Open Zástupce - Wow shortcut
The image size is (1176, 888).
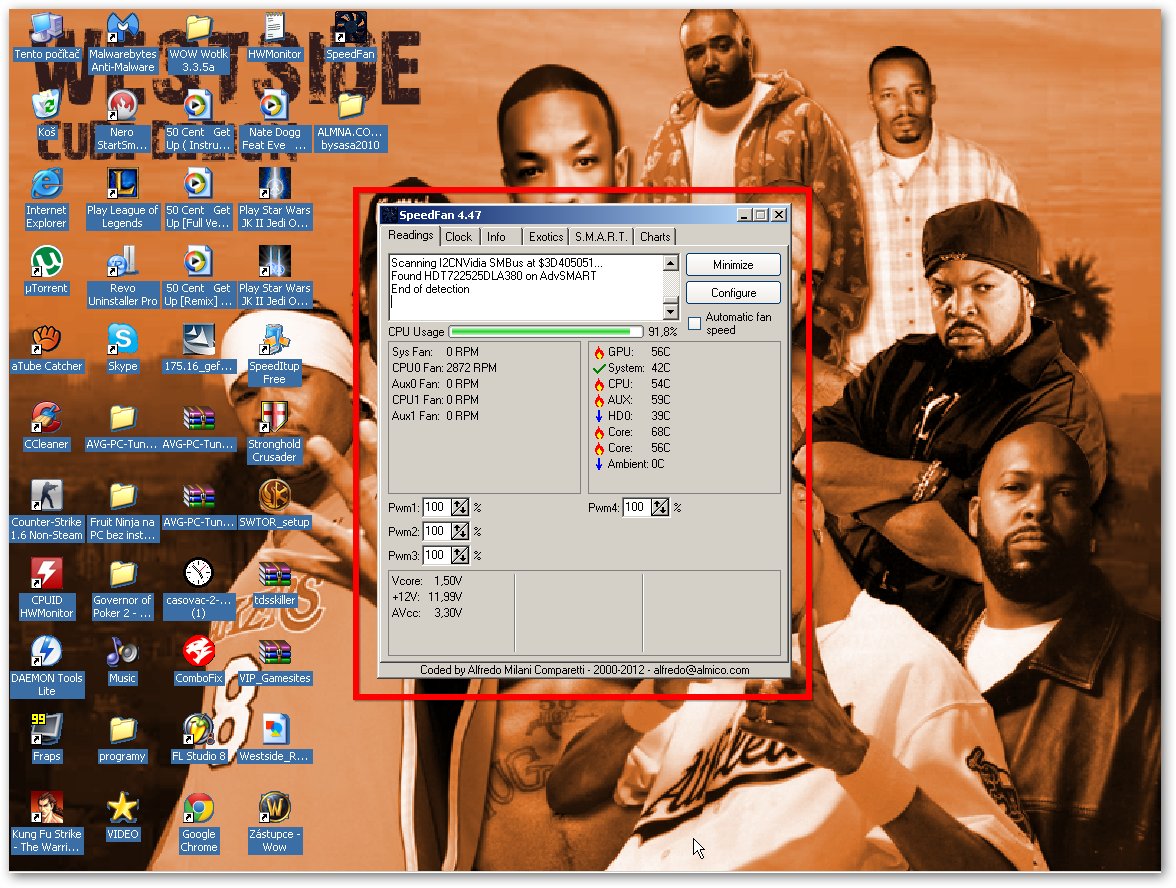[274, 823]
